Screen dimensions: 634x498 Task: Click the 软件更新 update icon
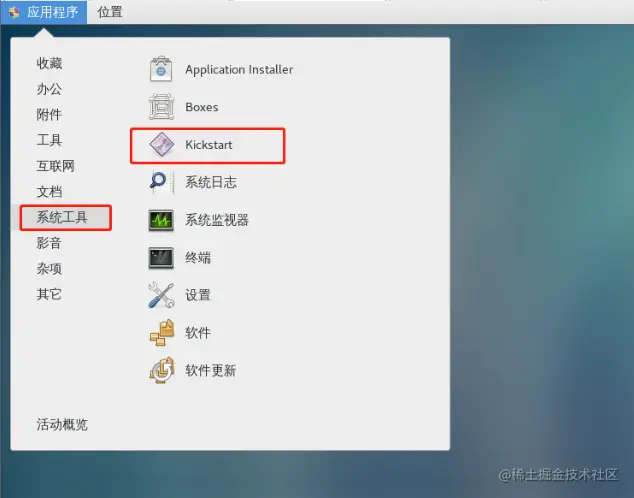161,370
